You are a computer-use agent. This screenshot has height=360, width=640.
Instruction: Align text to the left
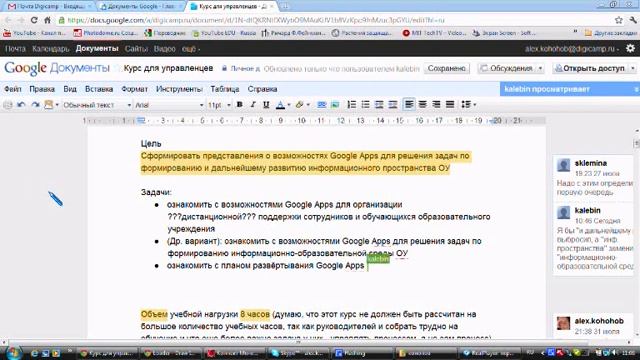(x=409, y=105)
